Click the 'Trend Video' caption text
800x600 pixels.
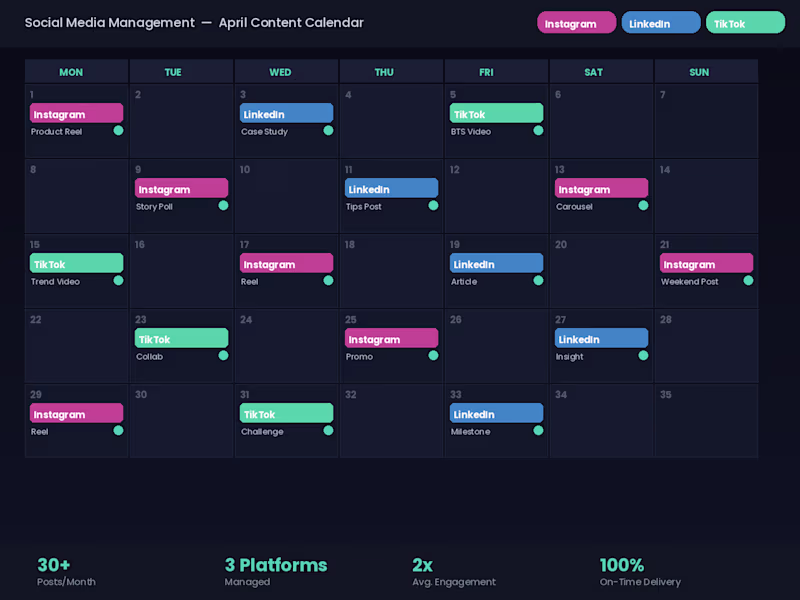point(55,282)
